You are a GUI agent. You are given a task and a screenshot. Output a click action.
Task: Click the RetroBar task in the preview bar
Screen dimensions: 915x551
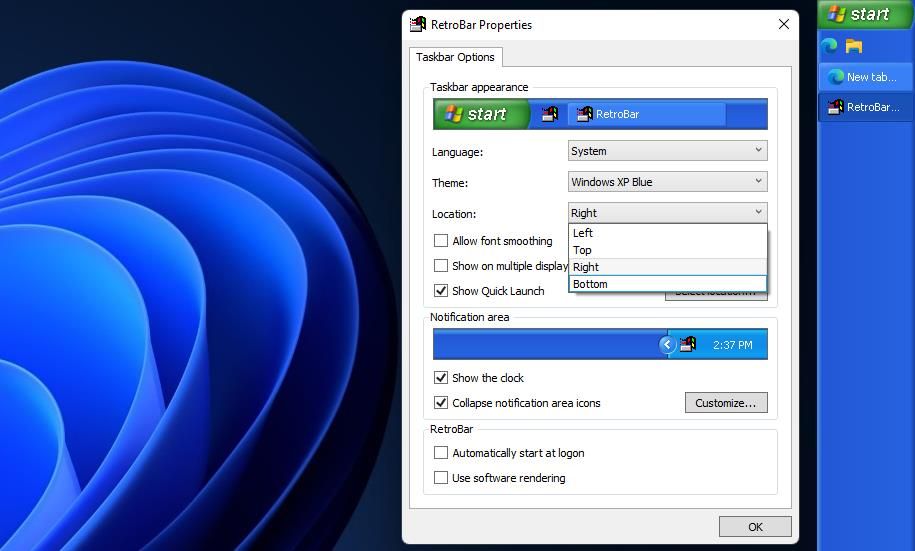click(x=647, y=114)
